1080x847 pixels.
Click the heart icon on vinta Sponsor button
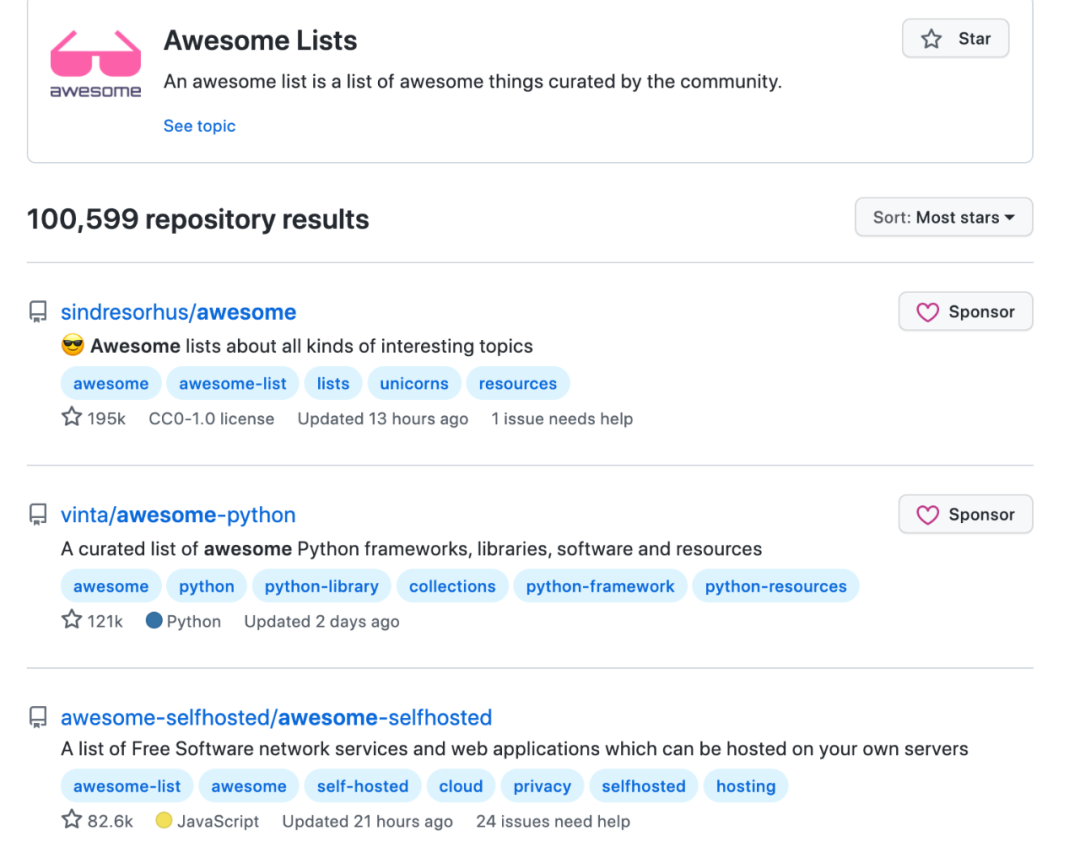[927, 514]
